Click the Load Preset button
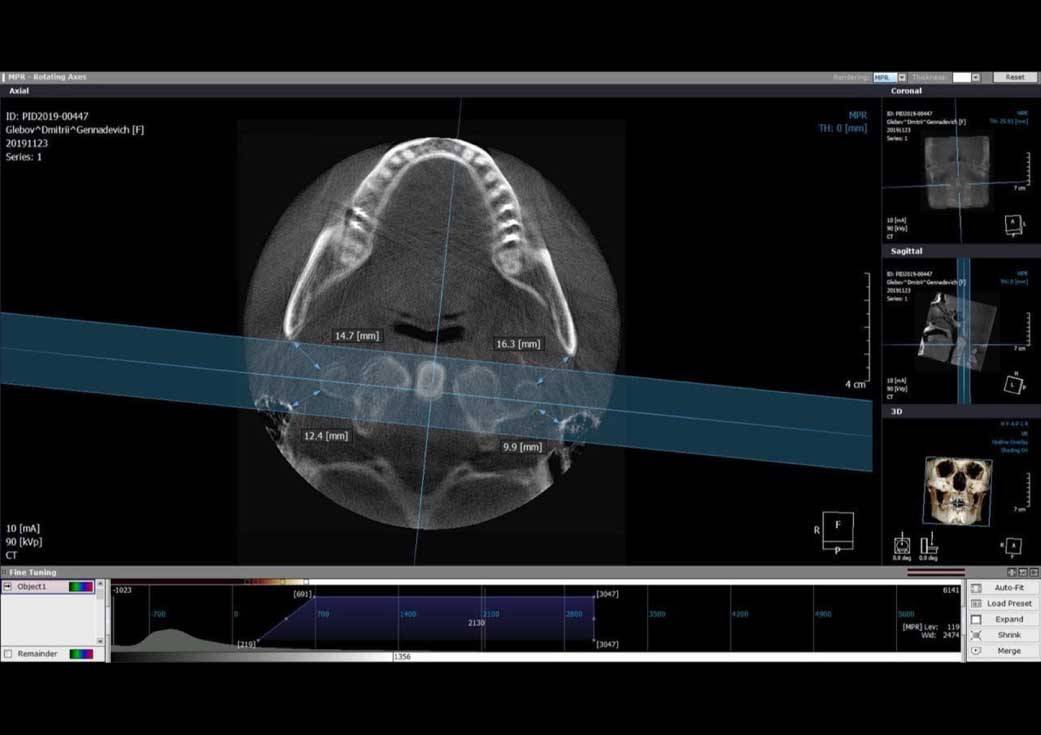The width and height of the screenshot is (1041, 735). [x=1002, y=604]
